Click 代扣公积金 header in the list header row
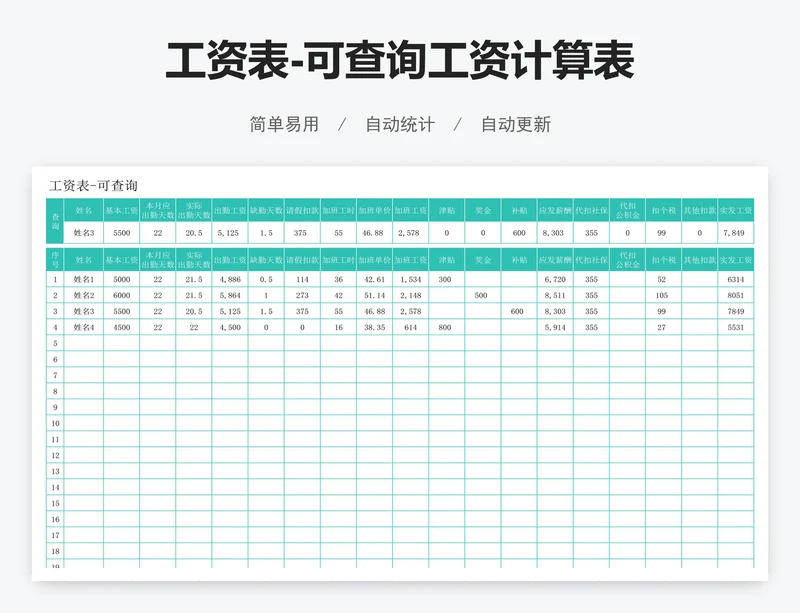The height and width of the screenshot is (613, 800). tap(627, 260)
